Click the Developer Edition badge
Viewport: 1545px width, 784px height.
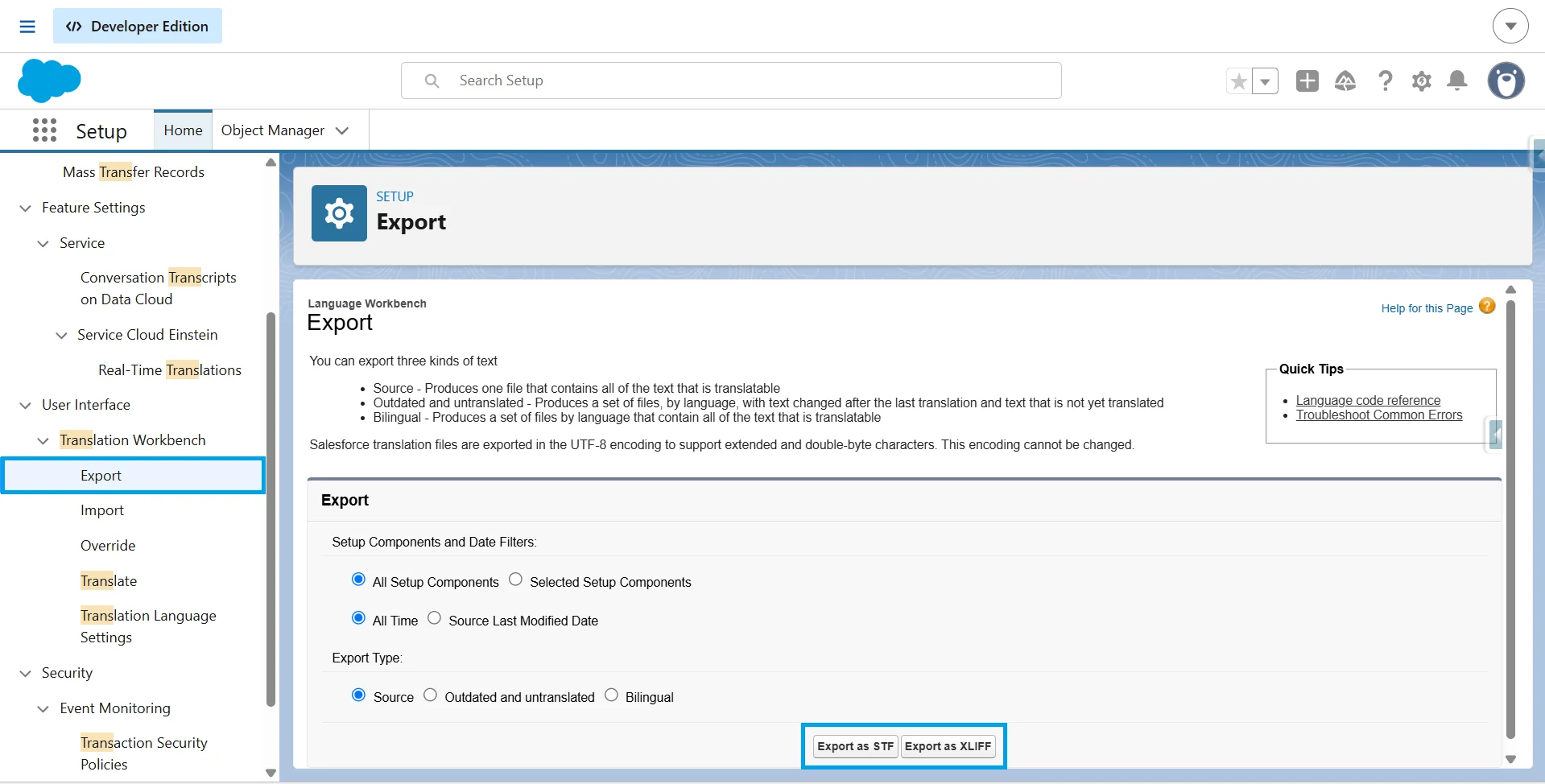pyautogui.click(x=138, y=27)
